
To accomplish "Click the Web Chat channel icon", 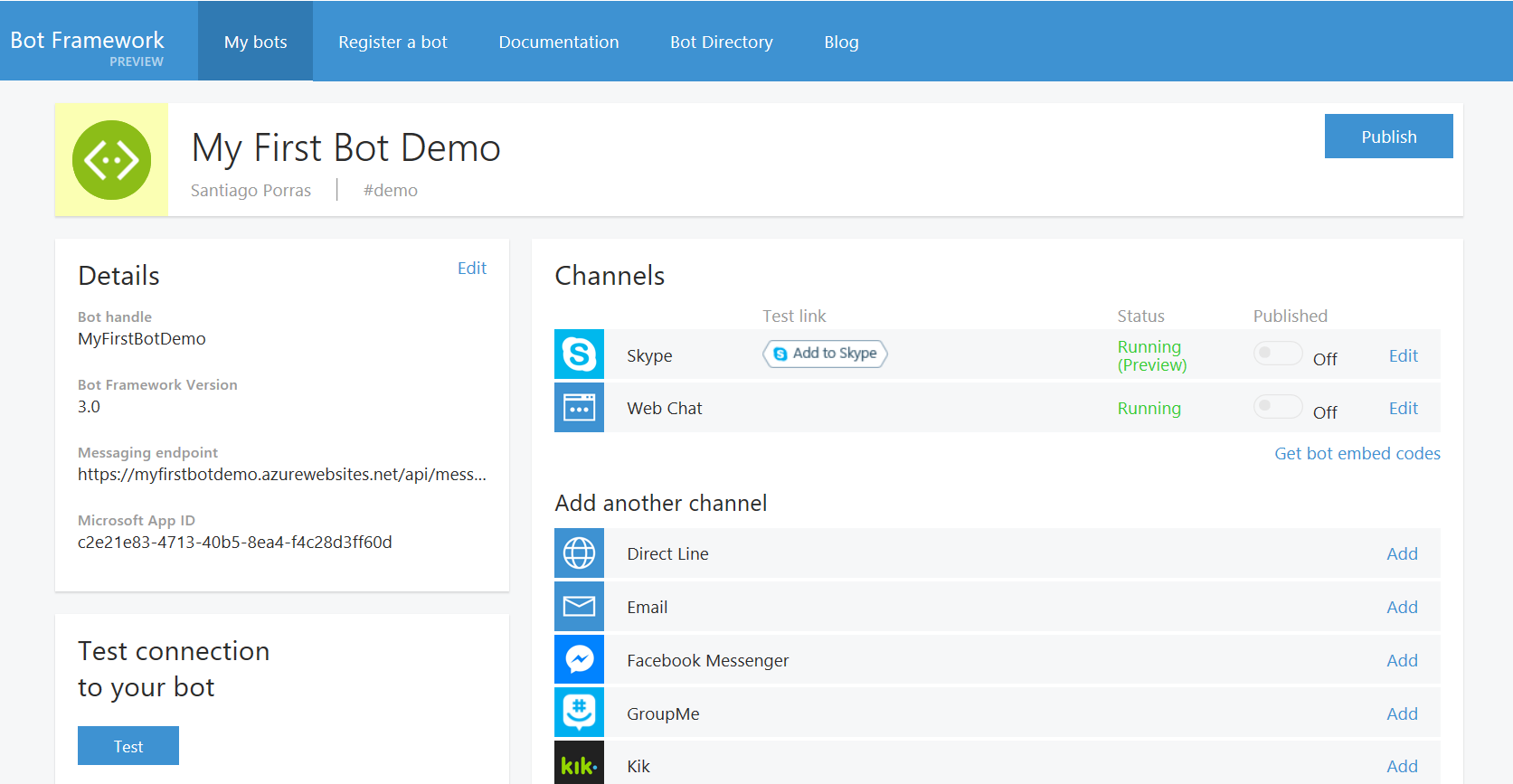I will (x=579, y=408).
